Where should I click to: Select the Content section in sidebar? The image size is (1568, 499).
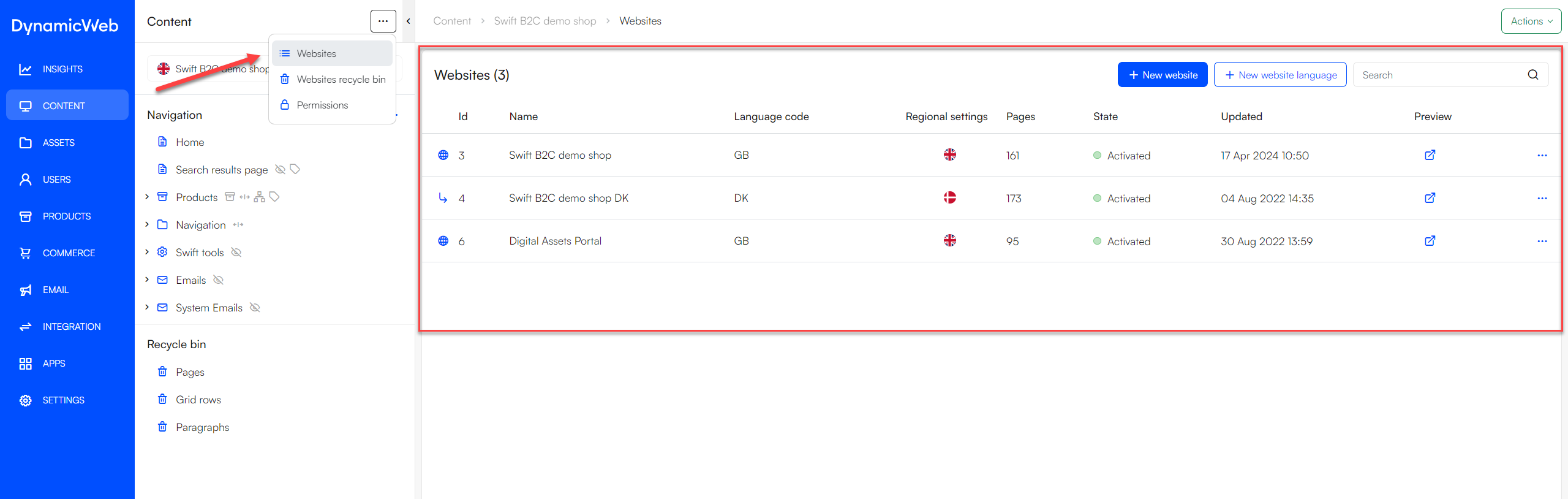pyautogui.click(x=67, y=105)
